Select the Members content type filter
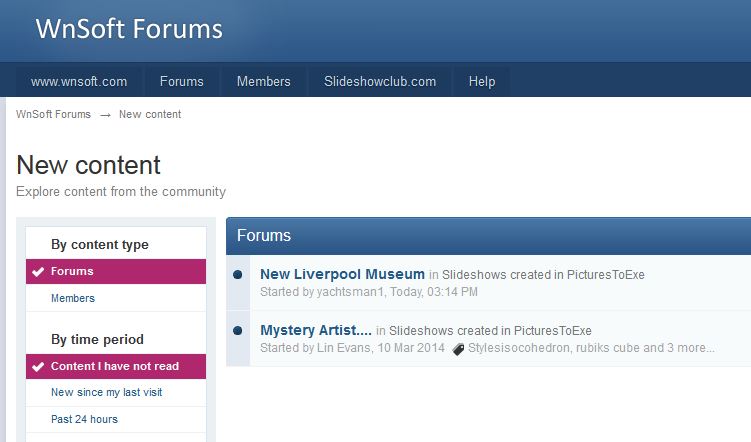The height and width of the screenshot is (442, 751). click(73, 298)
